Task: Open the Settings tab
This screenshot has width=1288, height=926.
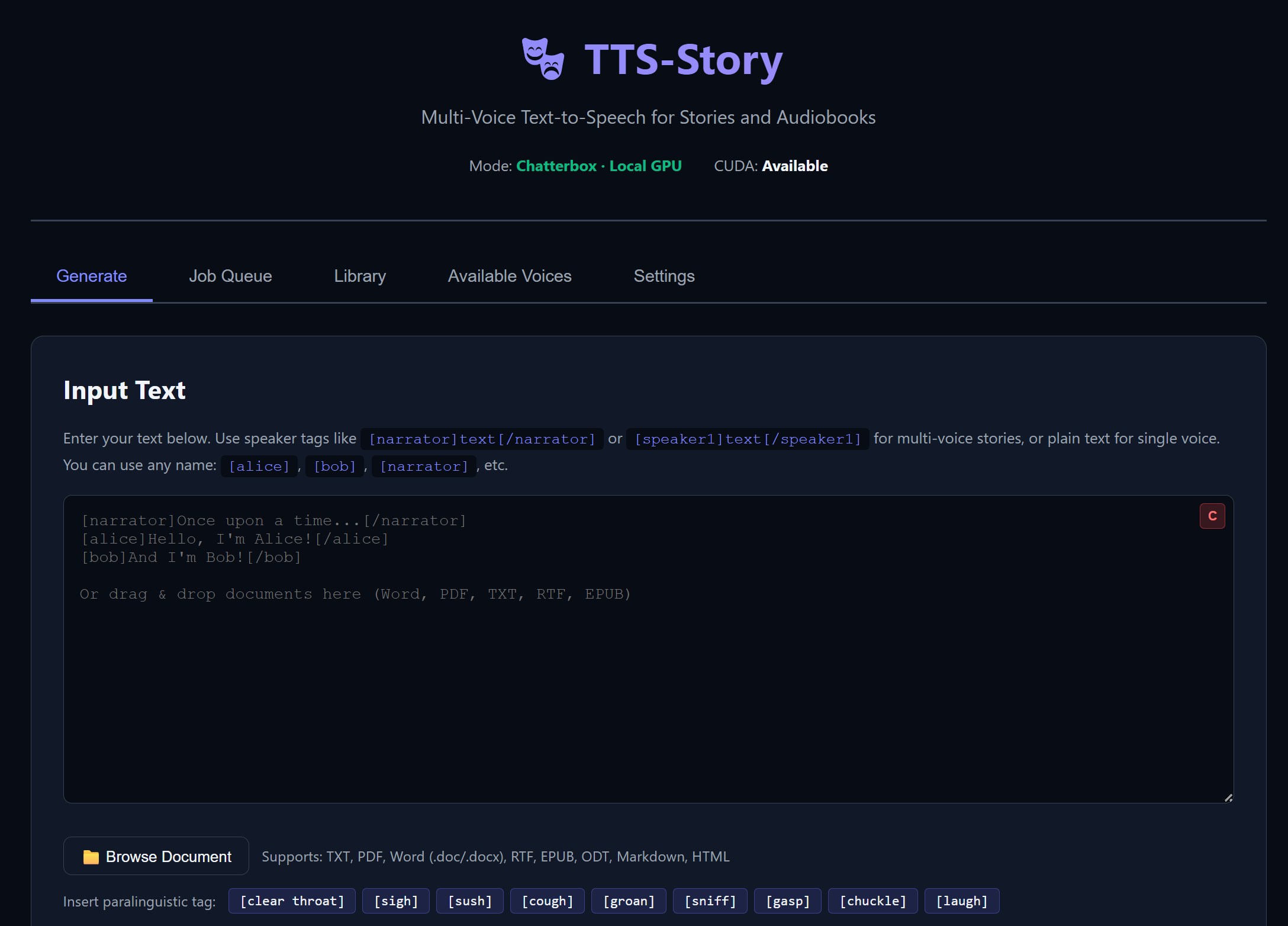Action: (x=664, y=276)
